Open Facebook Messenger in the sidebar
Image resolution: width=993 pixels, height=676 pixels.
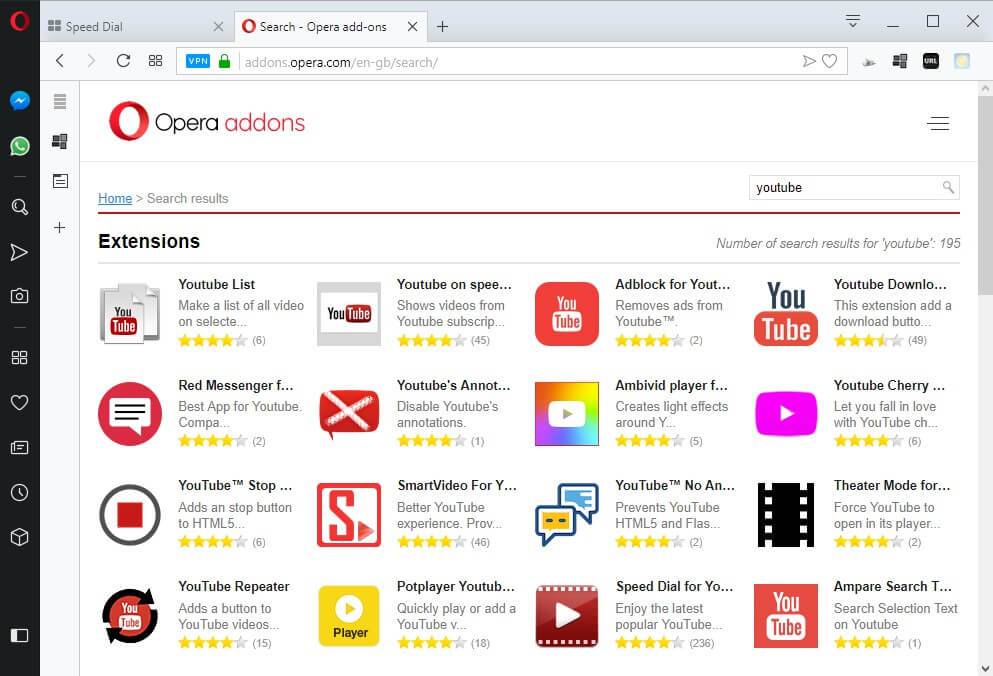click(x=20, y=100)
